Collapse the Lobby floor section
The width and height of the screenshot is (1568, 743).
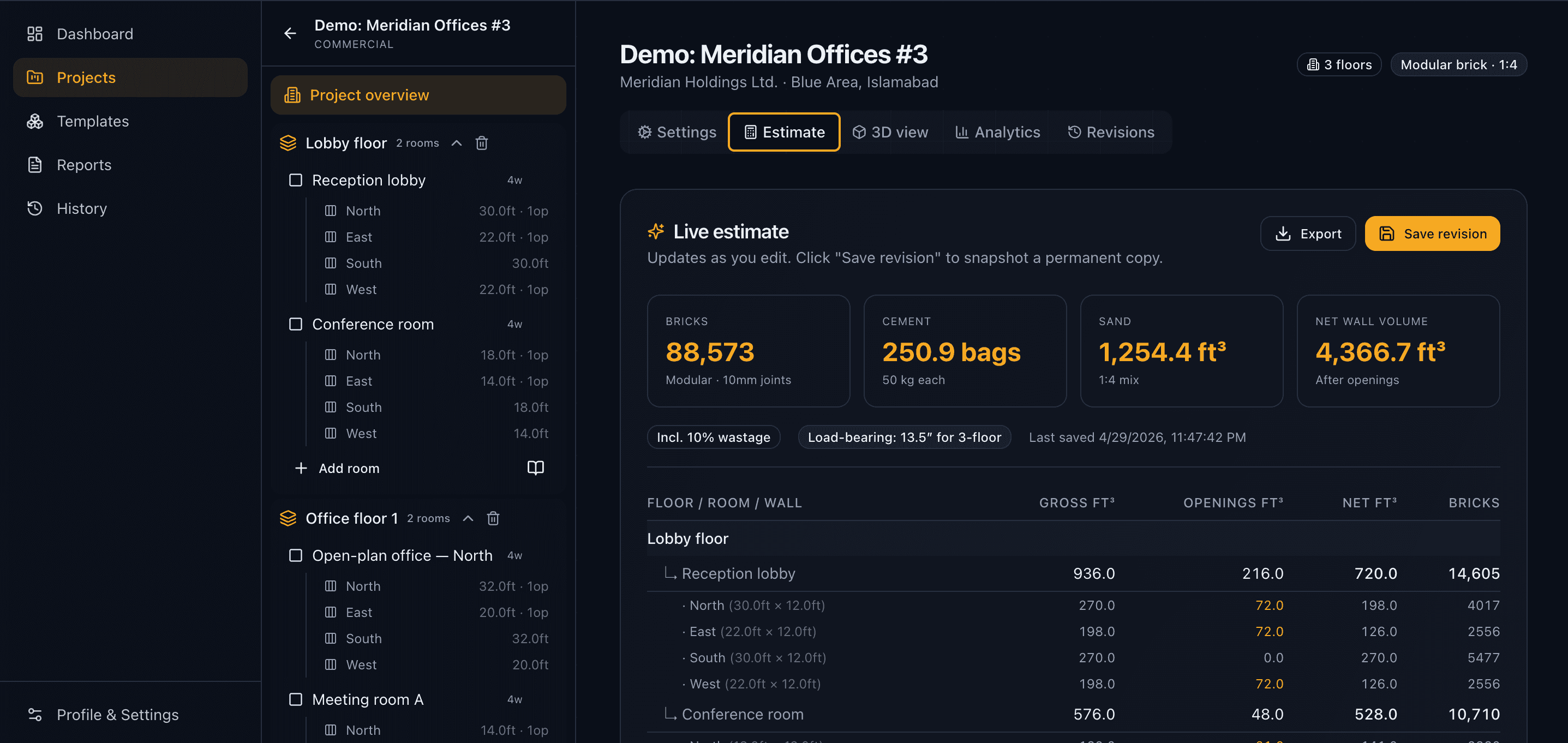[x=457, y=143]
